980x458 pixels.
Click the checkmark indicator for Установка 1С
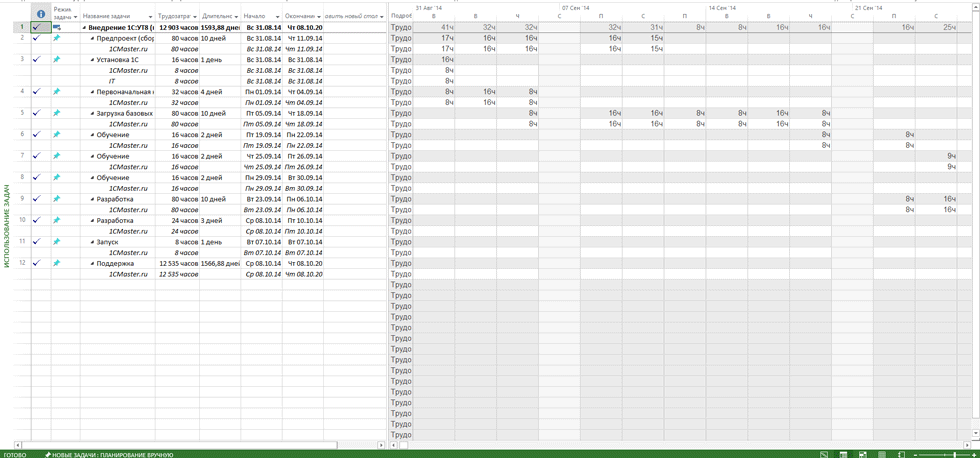(x=38, y=59)
